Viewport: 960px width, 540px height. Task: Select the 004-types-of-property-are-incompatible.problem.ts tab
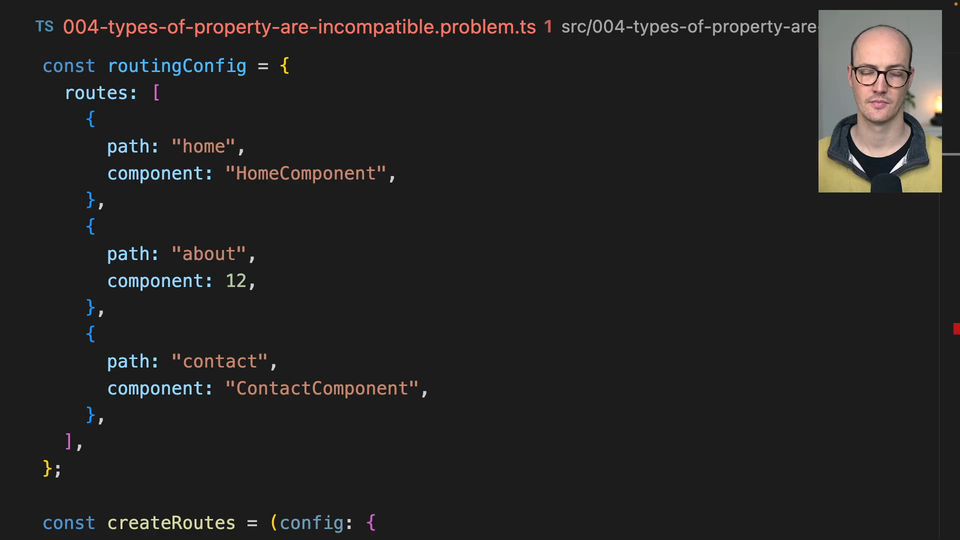click(x=300, y=27)
